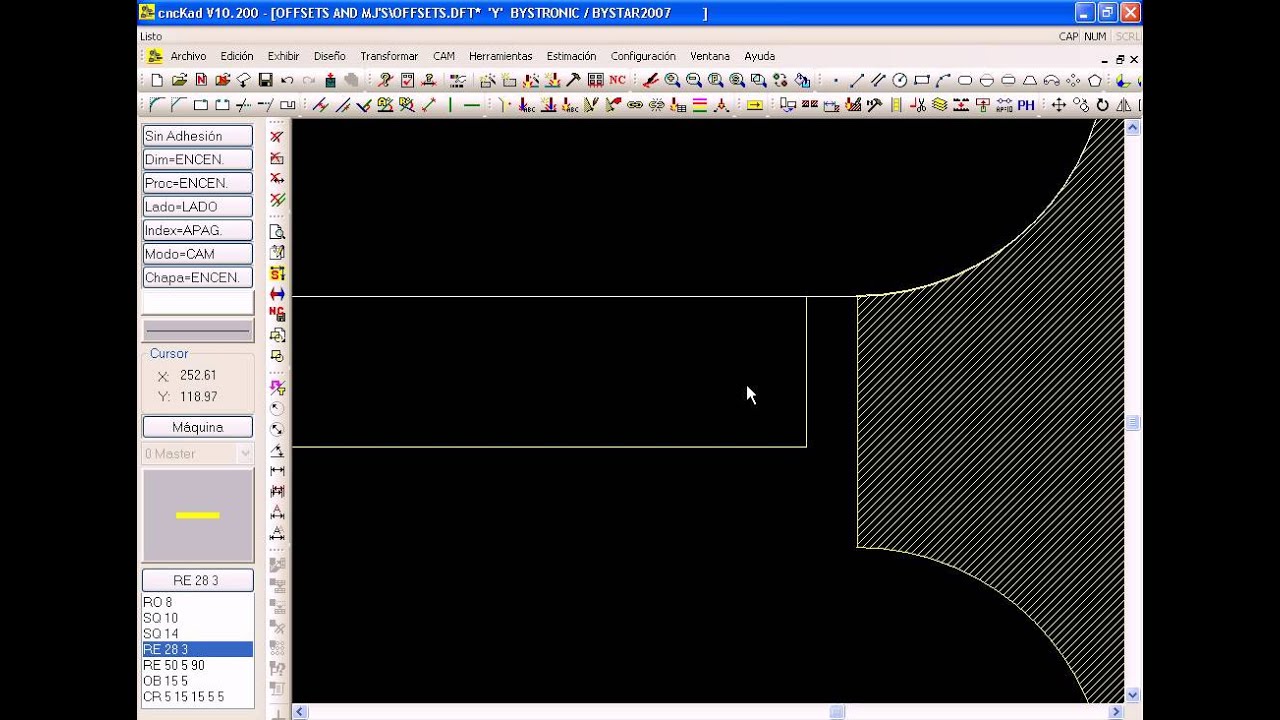Open the Configuración menu
1280x720 pixels.
click(643, 56)
